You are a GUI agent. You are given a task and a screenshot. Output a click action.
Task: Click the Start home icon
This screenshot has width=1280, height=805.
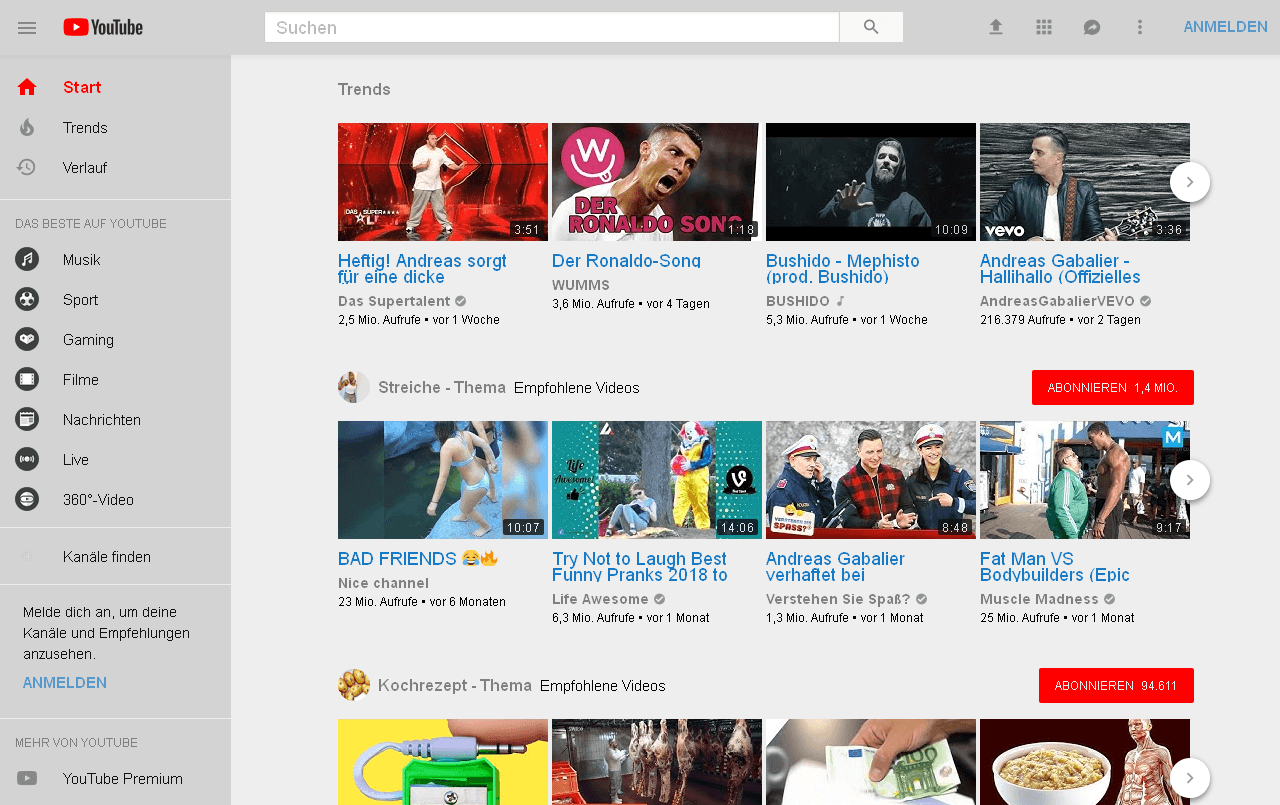(x=27, y=87)
